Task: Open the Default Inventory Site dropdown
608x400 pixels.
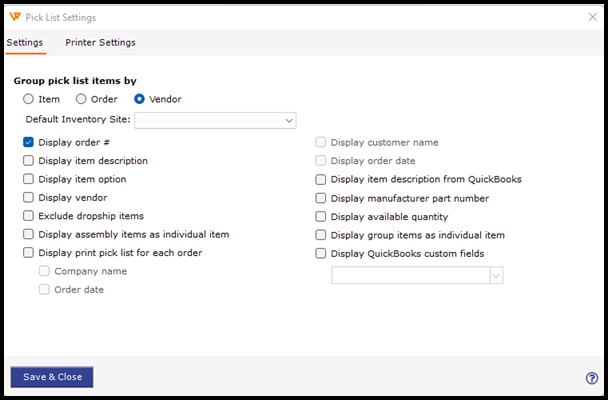Action: pos(289,120)
